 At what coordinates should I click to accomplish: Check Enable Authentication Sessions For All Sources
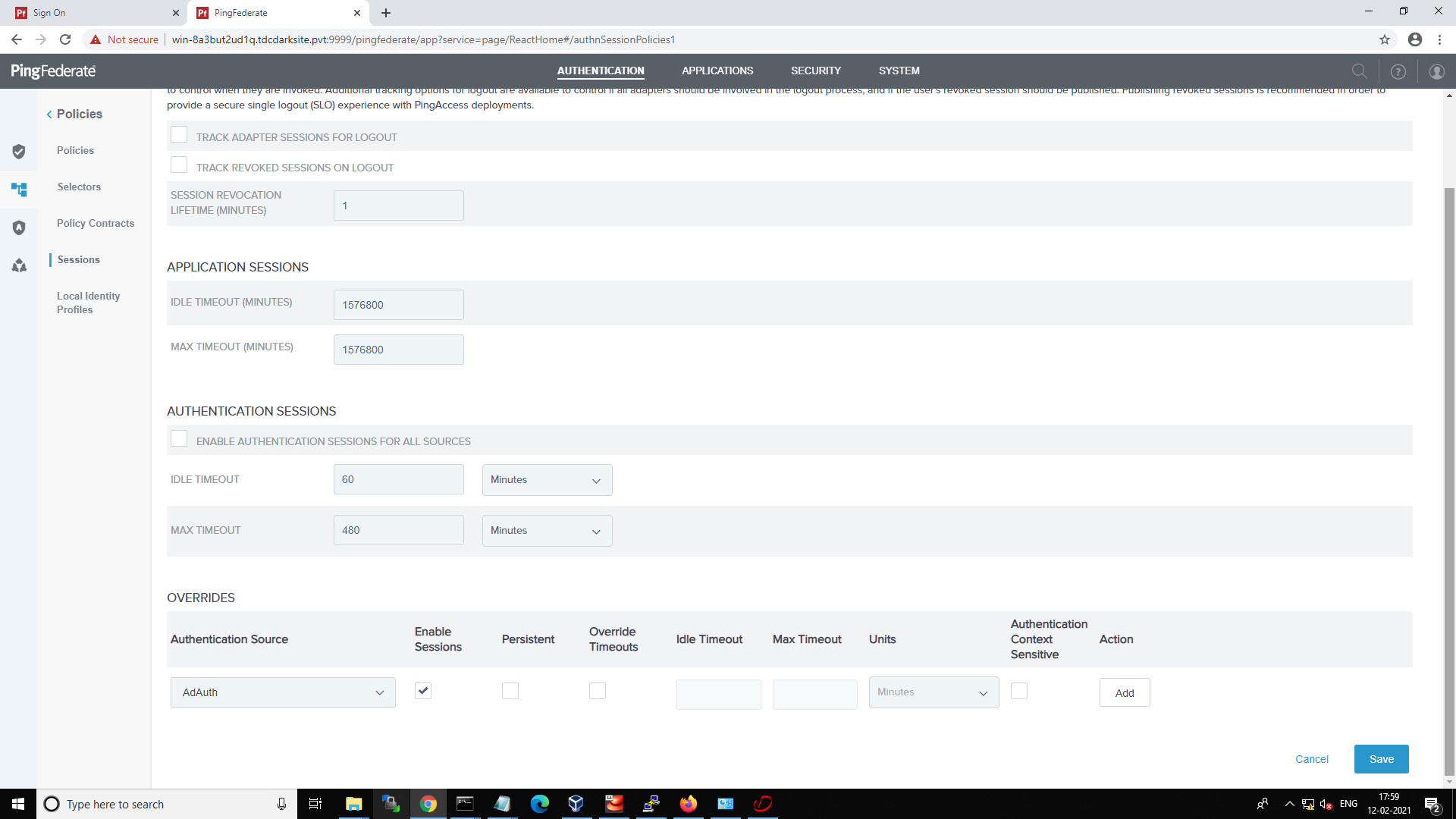coord(179,438)
